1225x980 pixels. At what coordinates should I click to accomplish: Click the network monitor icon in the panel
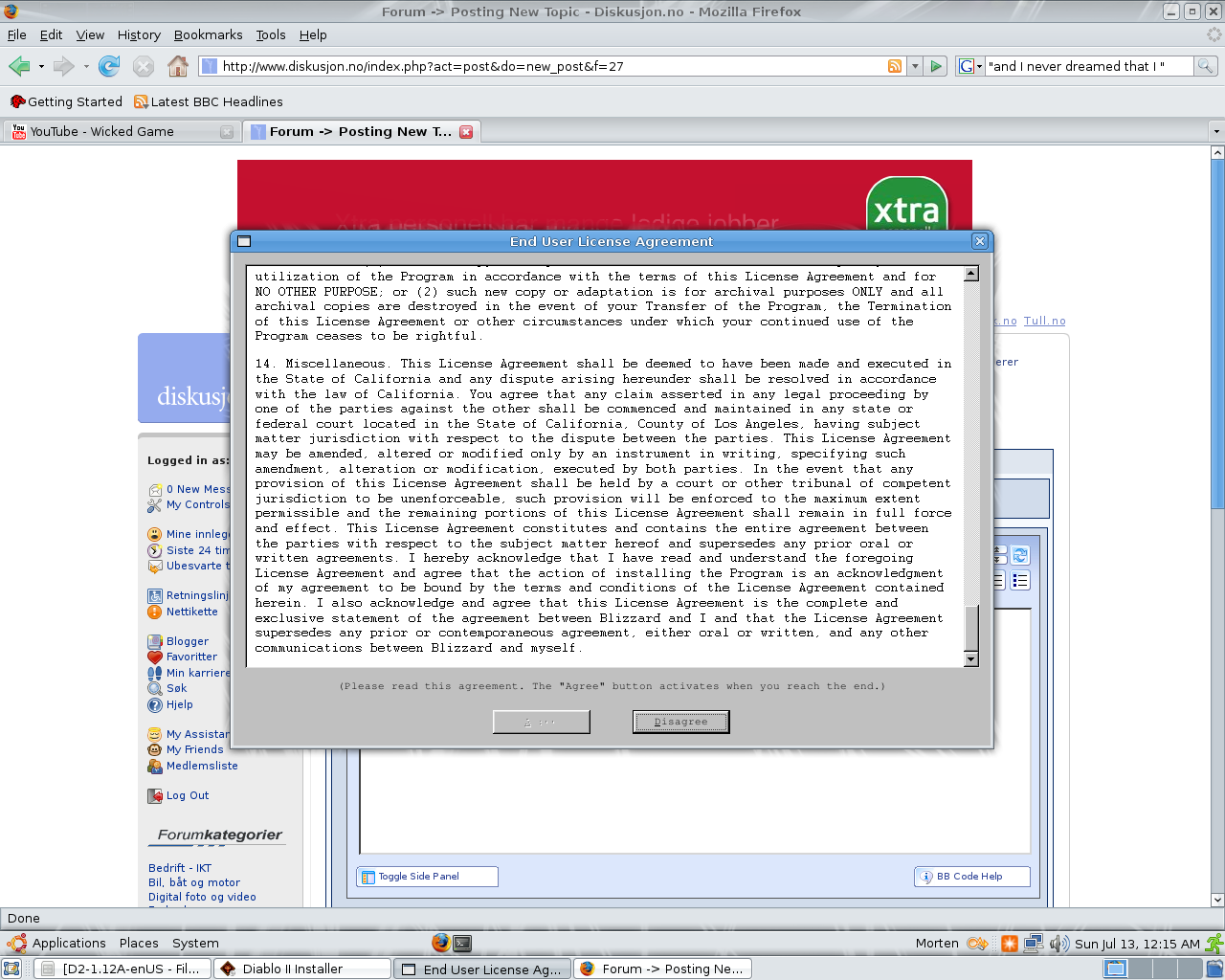coord(1034,944)
